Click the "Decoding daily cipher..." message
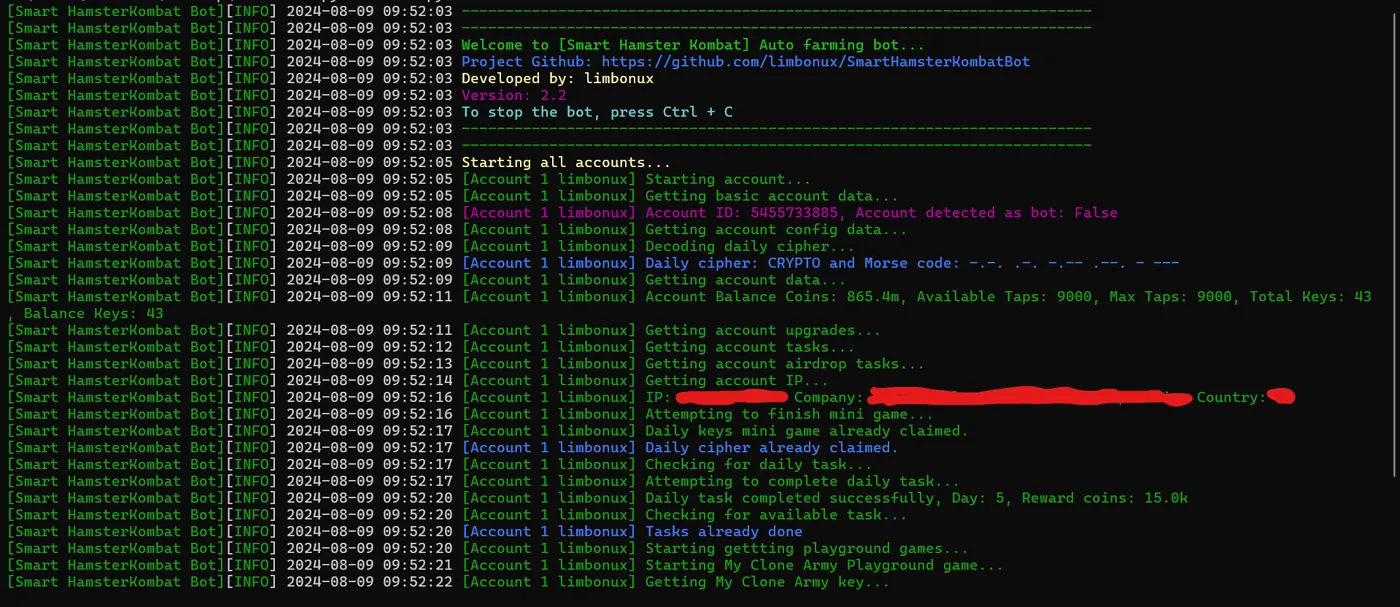The image size is (1400, 607). tap(750, 246)
